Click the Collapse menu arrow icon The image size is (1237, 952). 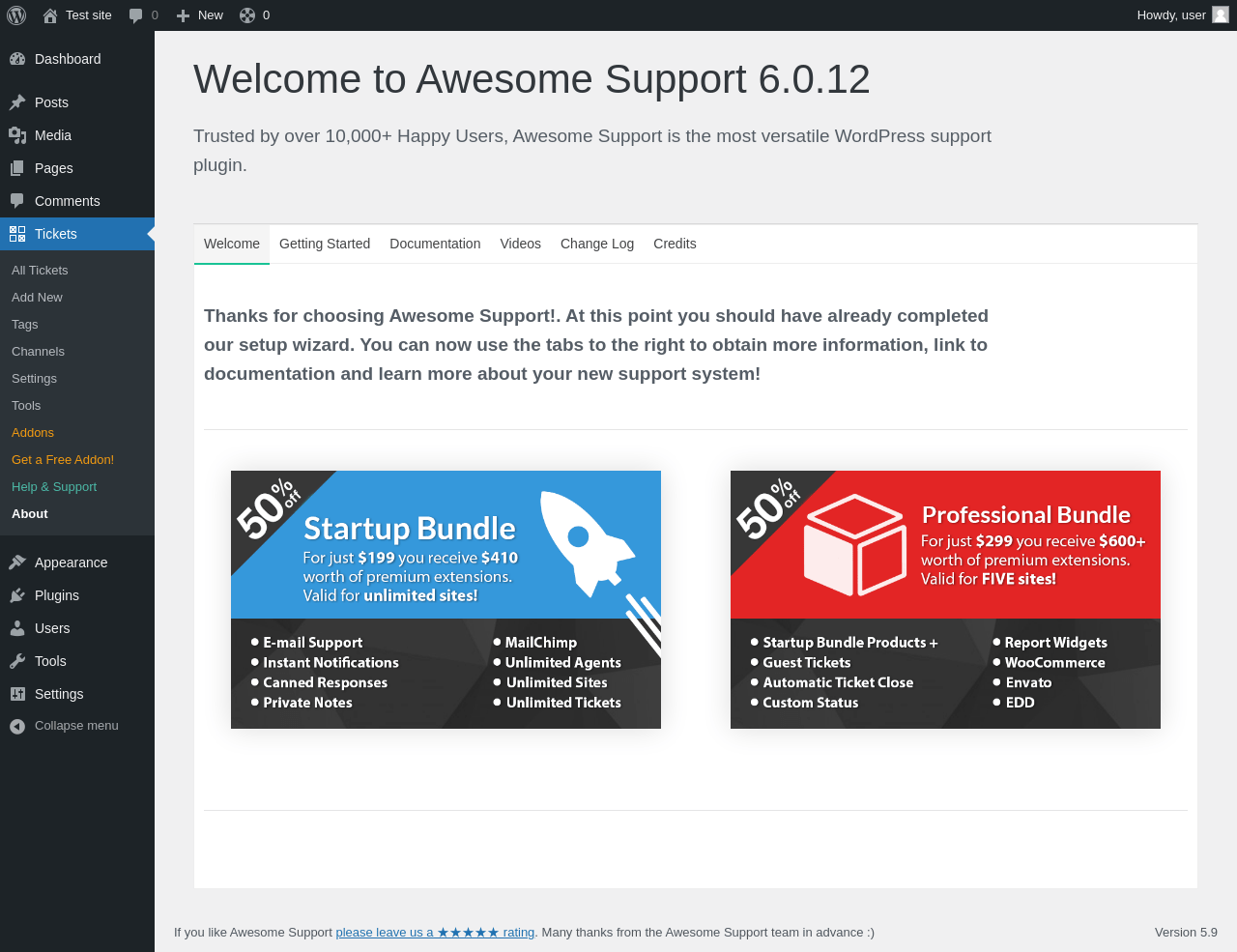click(17, 726)
